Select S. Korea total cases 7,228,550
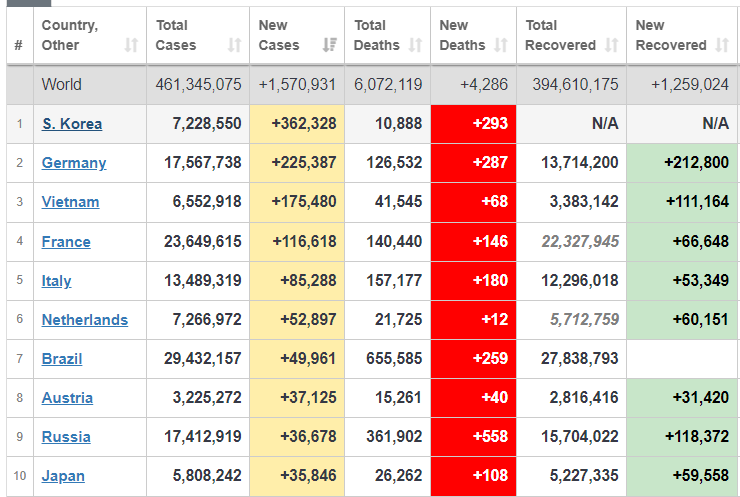This screenshot has width=740, height=497. click(207, 124)
